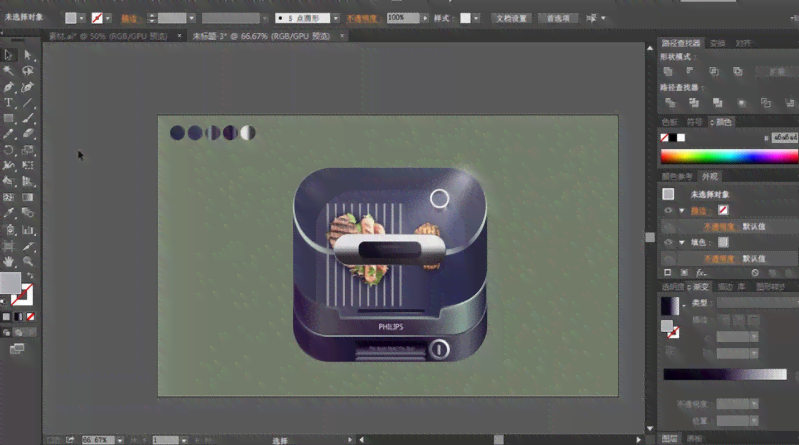Open the stroke color dropdown in control bar
This screenshot has width=799, height=445.
108,18
